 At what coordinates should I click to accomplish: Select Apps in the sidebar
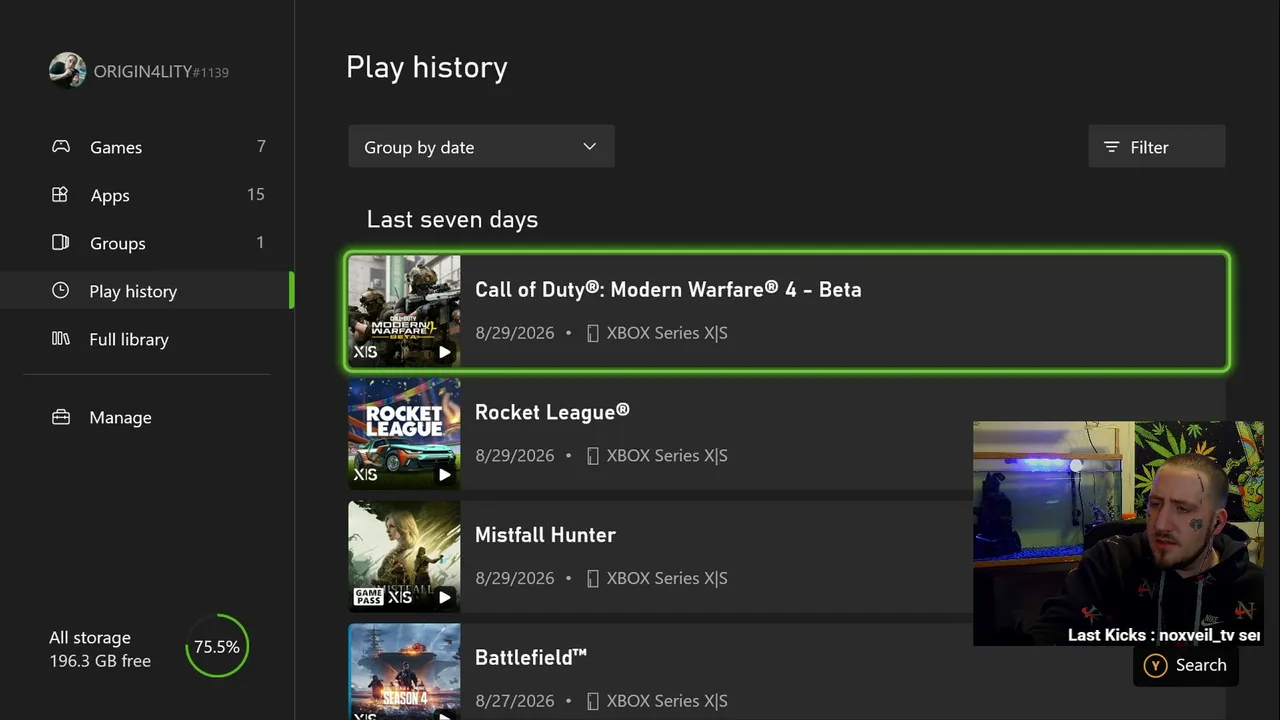coord(147,195)
